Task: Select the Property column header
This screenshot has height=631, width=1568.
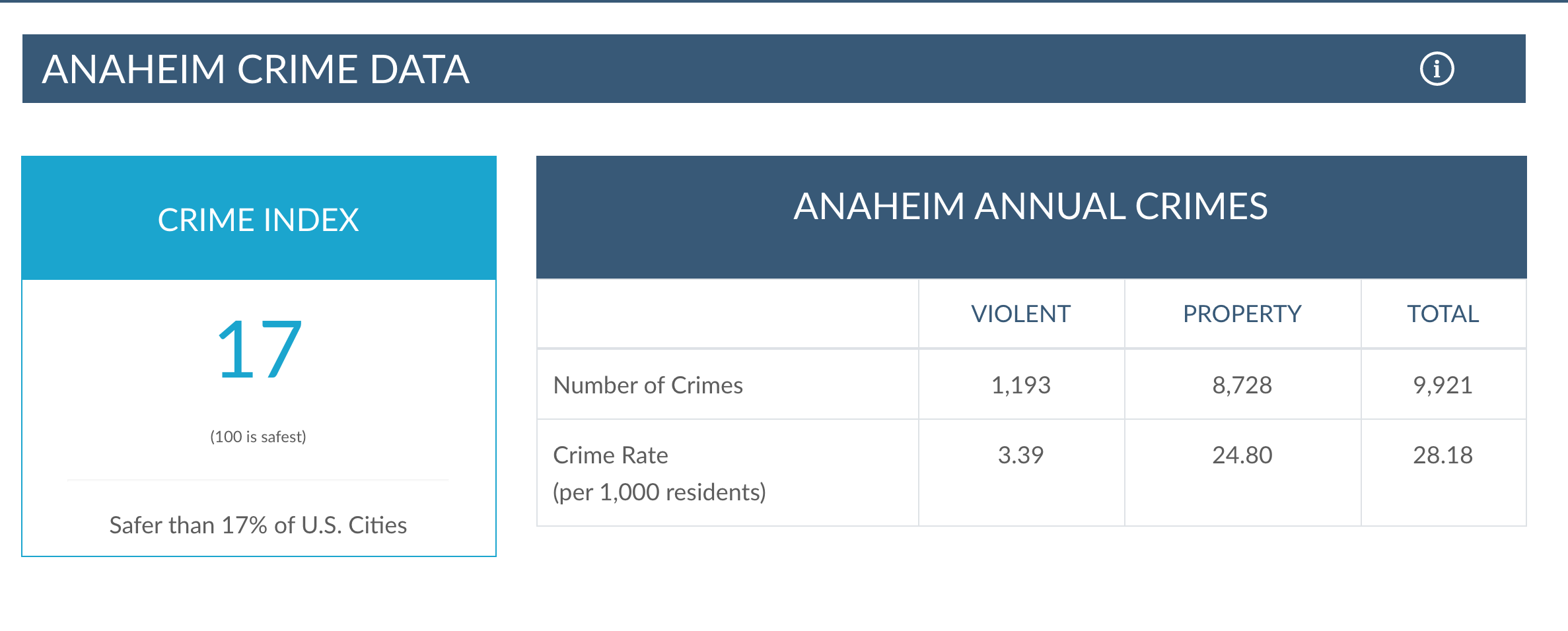Action: (1242, 314)
